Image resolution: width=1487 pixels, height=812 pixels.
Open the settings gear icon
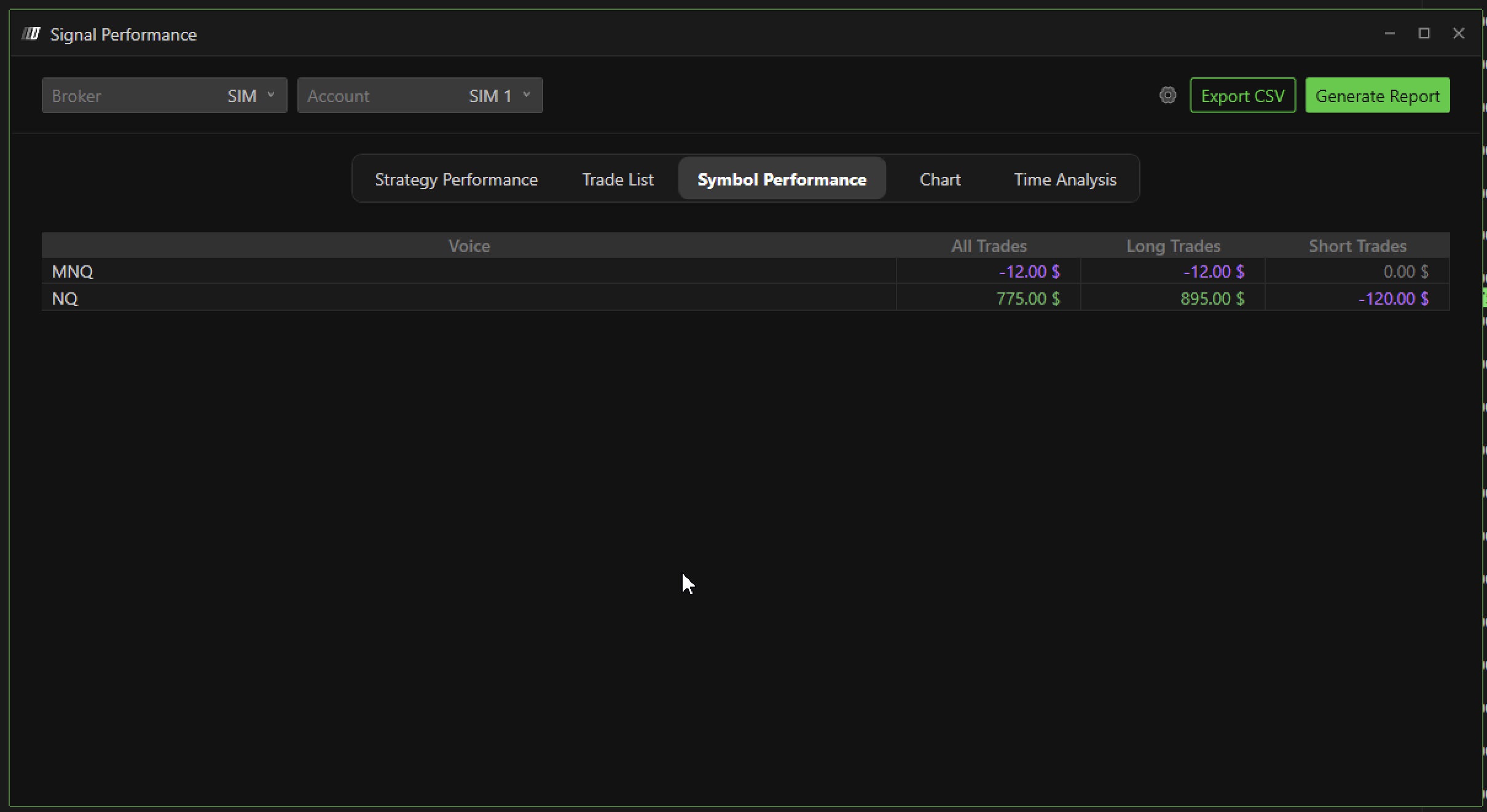pyautogui.click(x=1167, y=95)
